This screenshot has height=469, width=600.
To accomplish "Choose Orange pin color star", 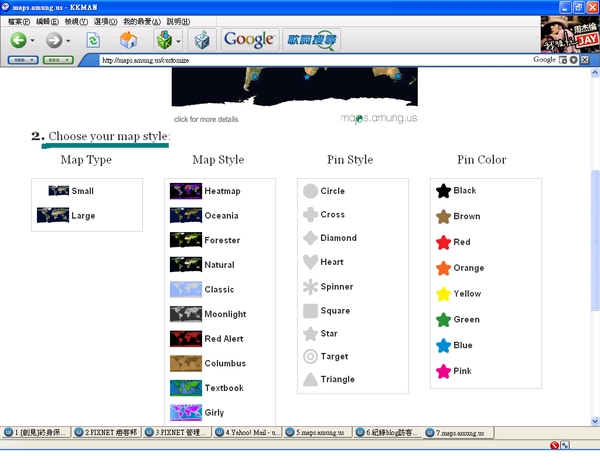I will (443, 268).
